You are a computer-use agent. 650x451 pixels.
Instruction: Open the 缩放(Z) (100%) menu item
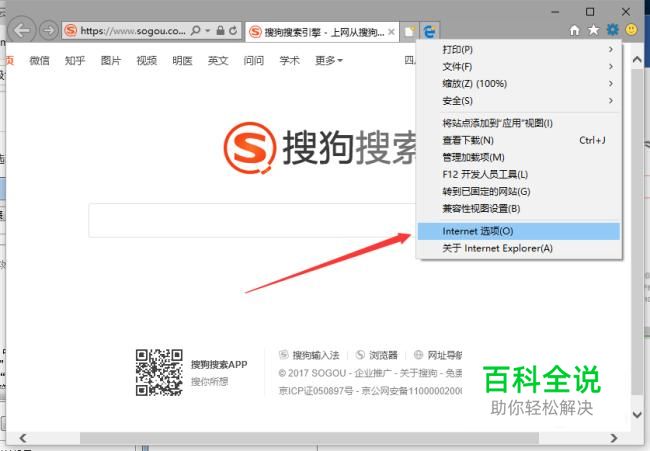click(519, 84)
